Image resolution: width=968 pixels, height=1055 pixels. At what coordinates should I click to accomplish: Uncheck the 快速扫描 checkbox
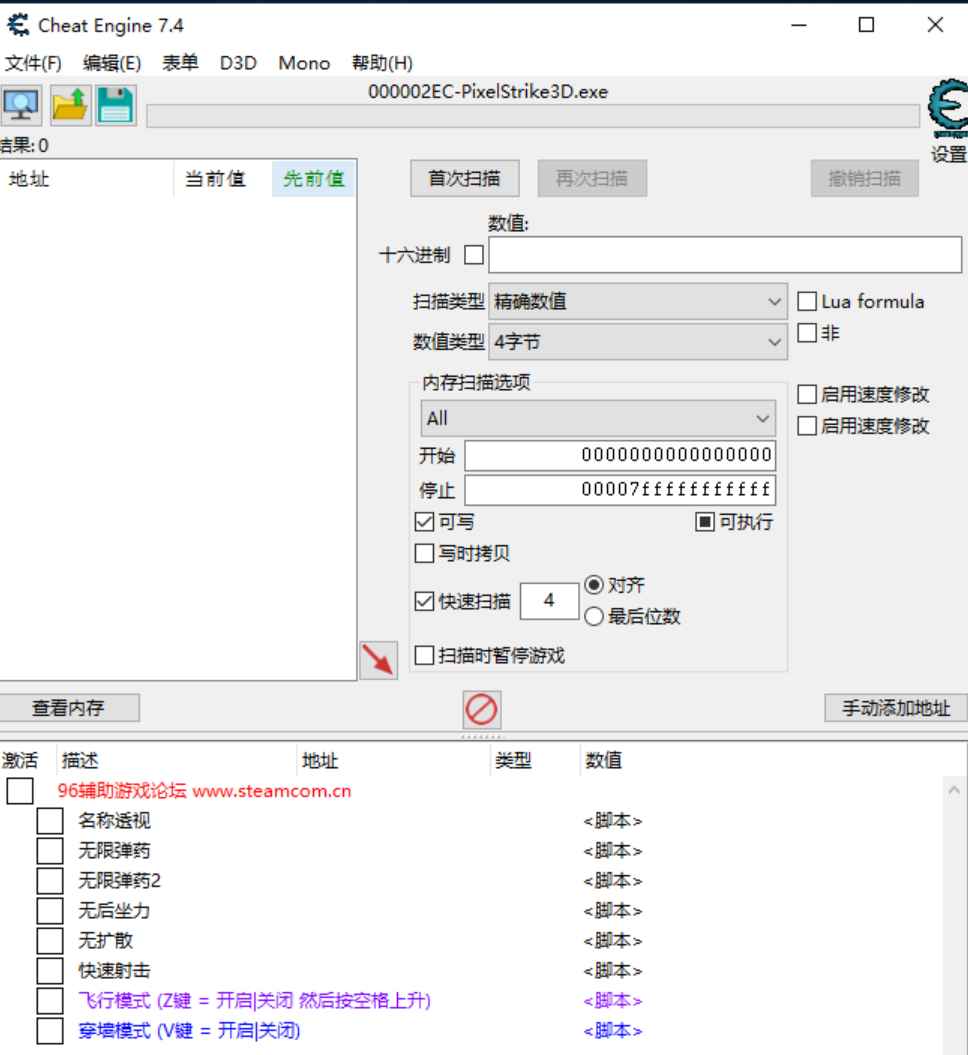424,601
